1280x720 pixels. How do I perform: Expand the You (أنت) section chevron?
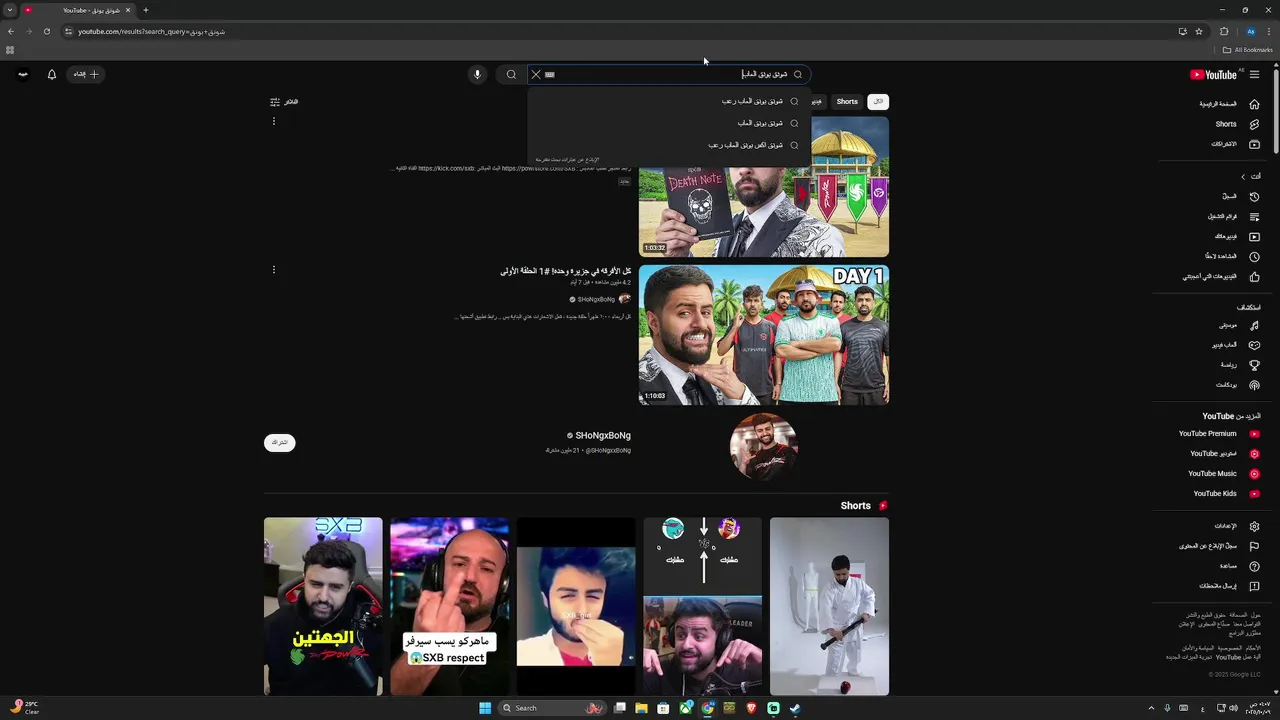pos(1243,176)
